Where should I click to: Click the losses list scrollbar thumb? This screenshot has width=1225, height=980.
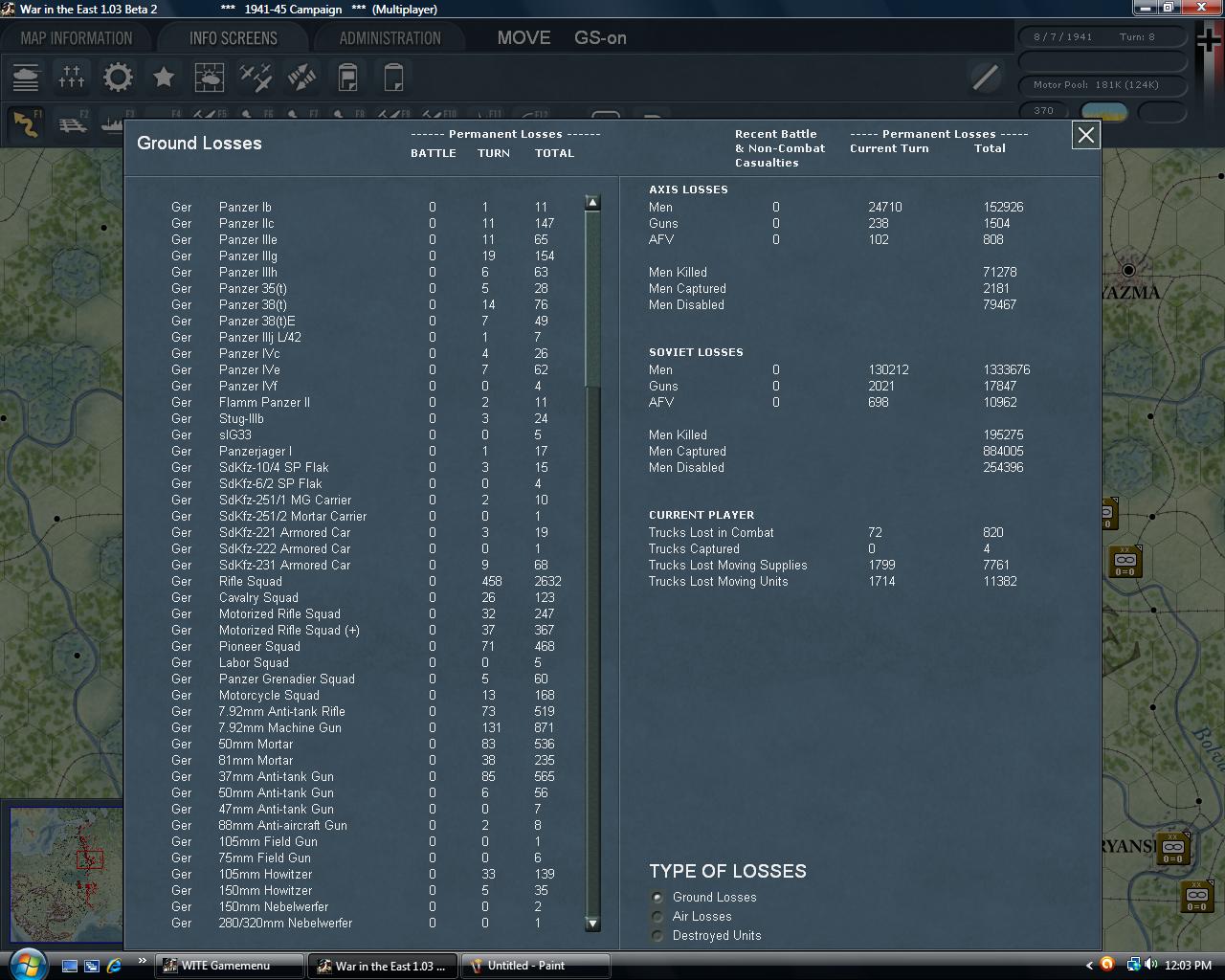point(592,300)
